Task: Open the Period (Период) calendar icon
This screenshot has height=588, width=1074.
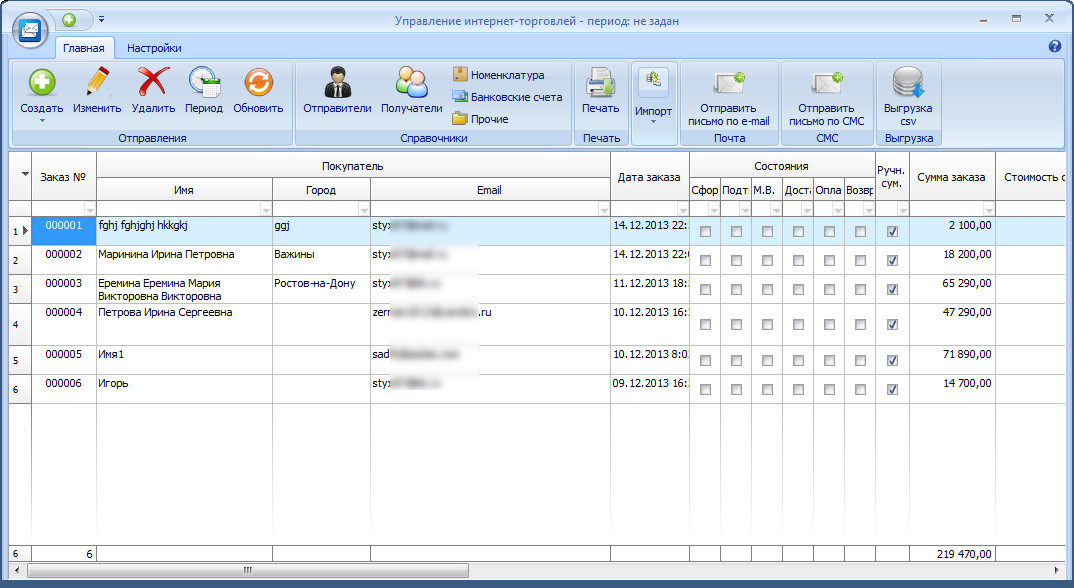Action: [x=204, y=84]
